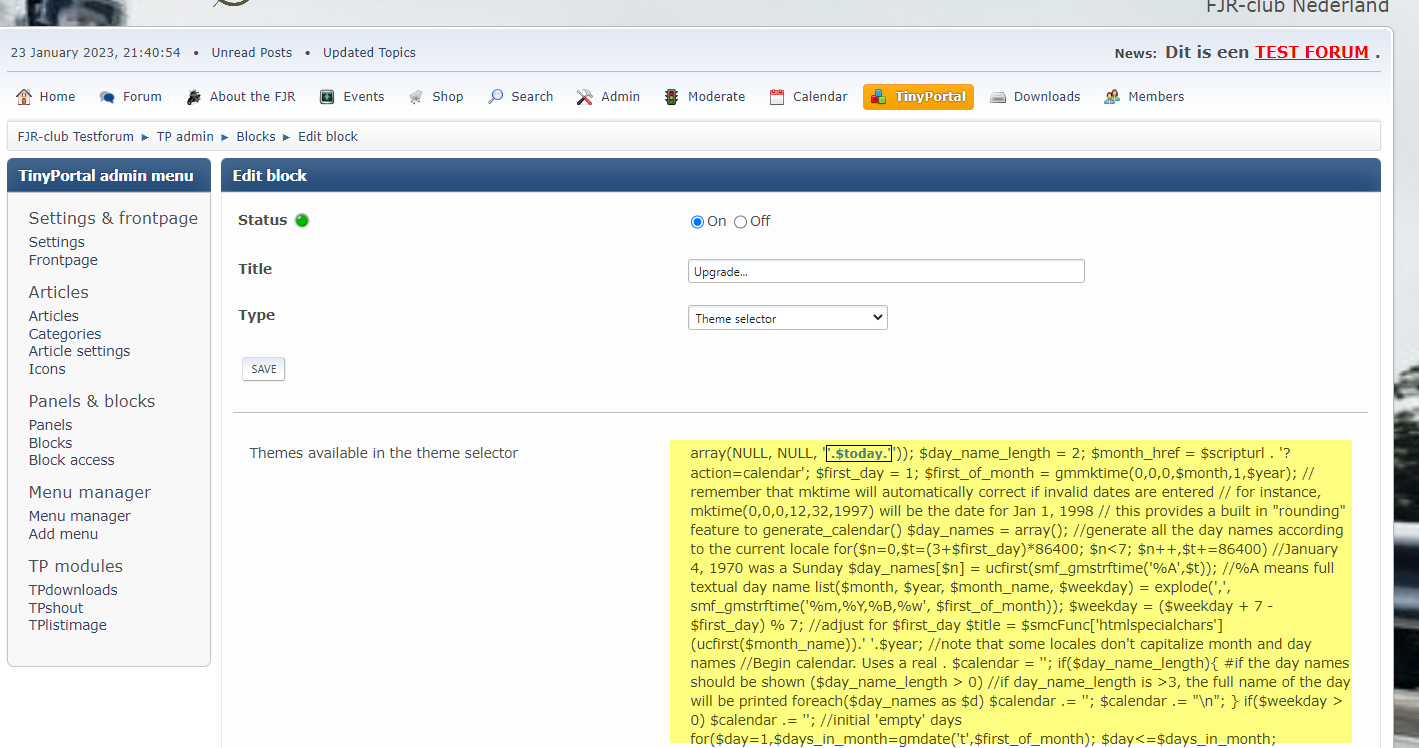Open Blocks in the TinyPortal admin menu

50,442
